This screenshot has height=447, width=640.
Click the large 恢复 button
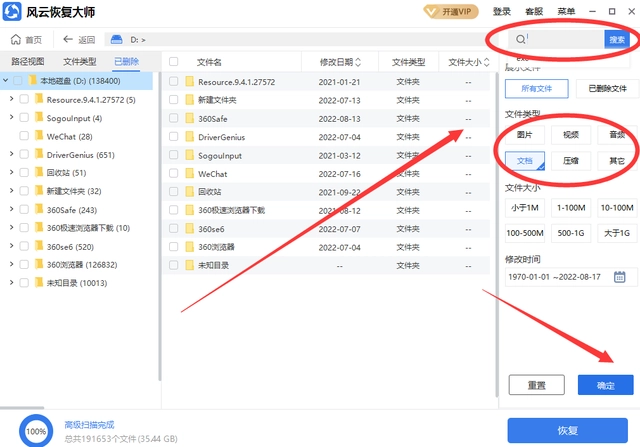coord(567,430)
